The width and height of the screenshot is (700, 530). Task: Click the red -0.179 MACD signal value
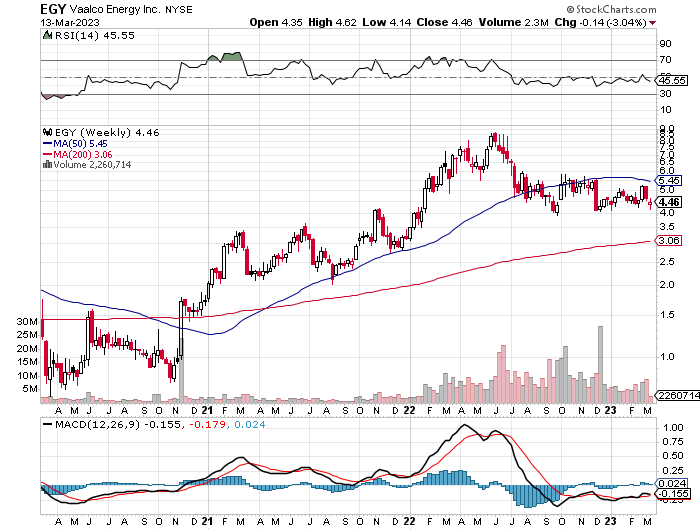point(208,424)
